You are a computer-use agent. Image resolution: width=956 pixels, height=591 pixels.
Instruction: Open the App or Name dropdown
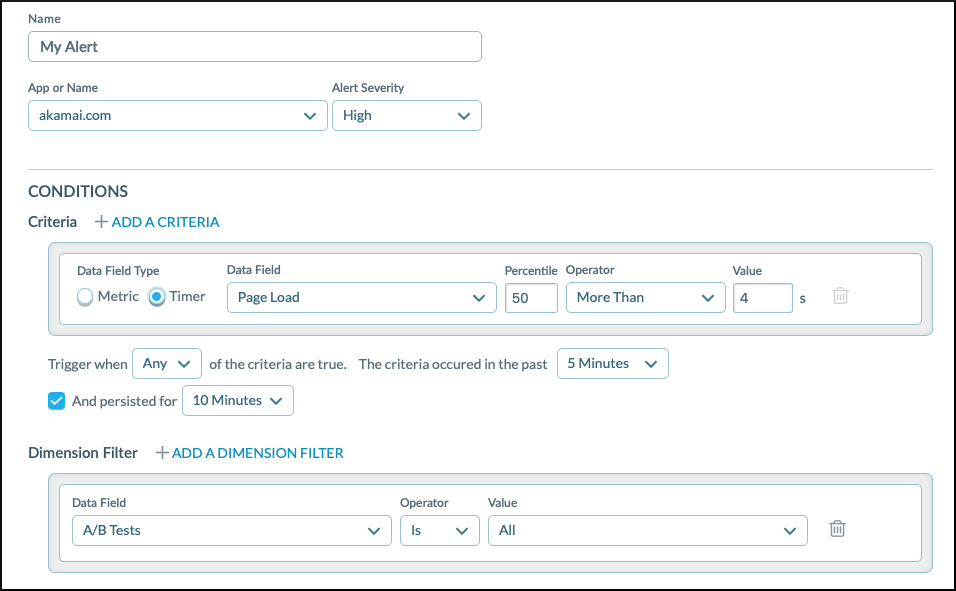(x=177, y=115)
